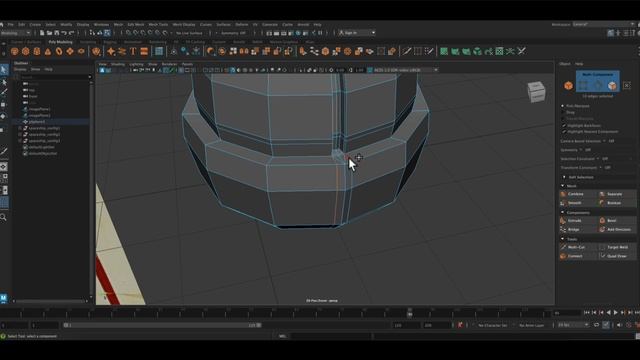Viewport: 640px width, 360px height.
Task: Click the Extrude component icon
Action: 563,220
